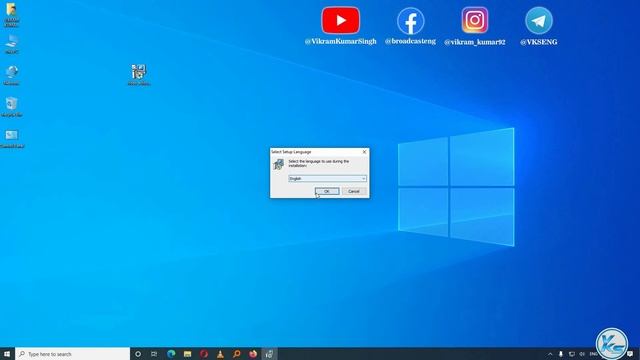This screenshot has width=640, height=360.
Task: Select the yellow folder icon on the desktop
Action: coord(11,15)
